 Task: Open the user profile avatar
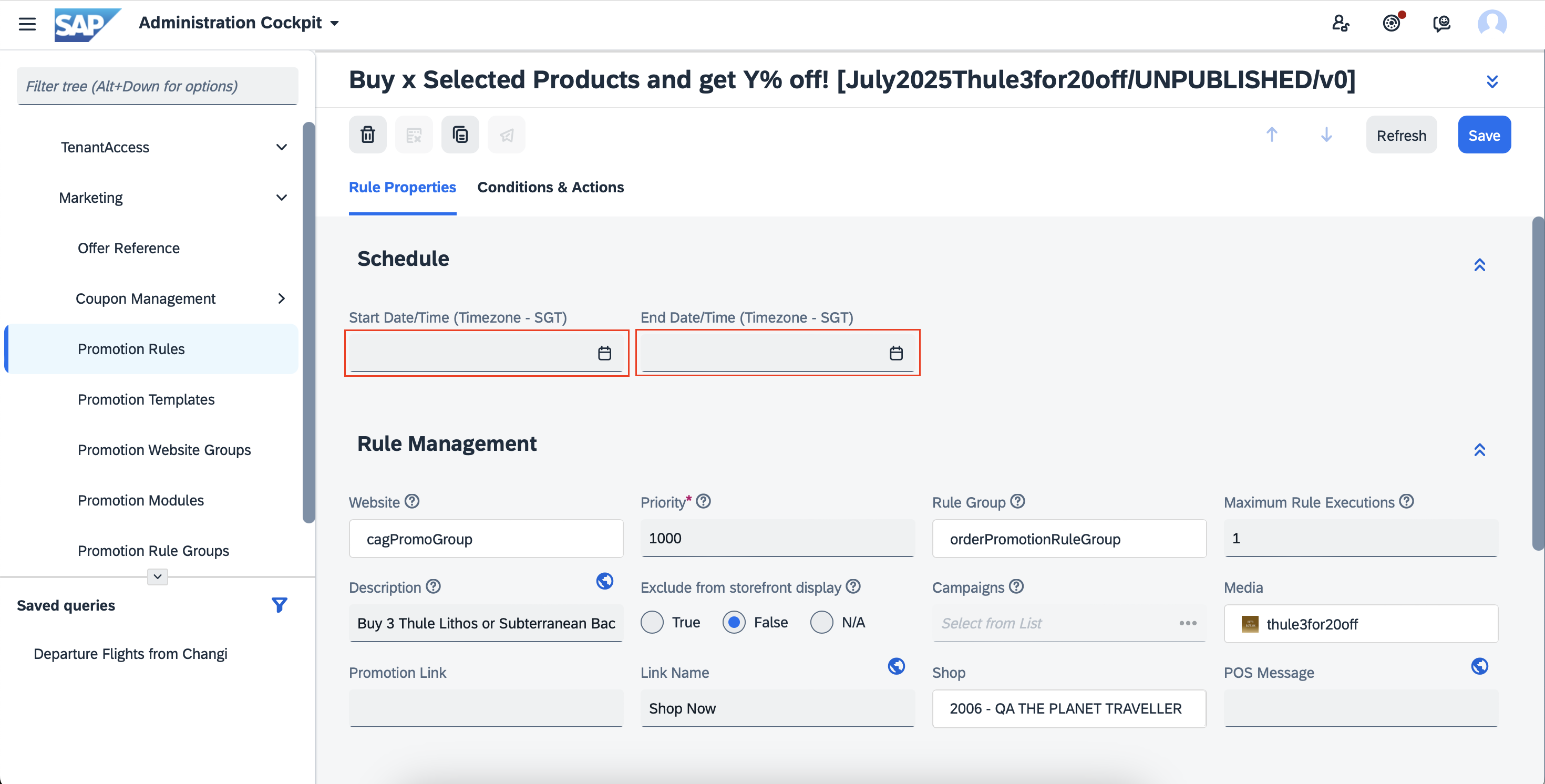pyautogui.click(x=1491, y=24)
